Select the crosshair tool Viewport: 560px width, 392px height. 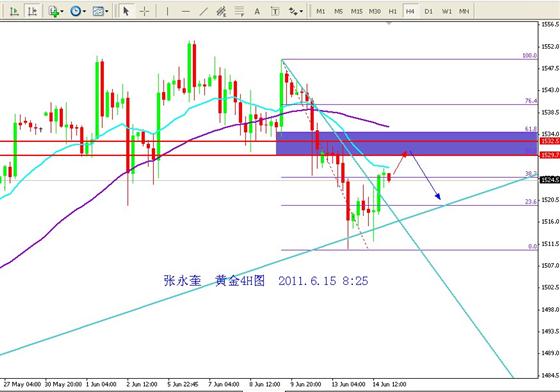point(145,11)
